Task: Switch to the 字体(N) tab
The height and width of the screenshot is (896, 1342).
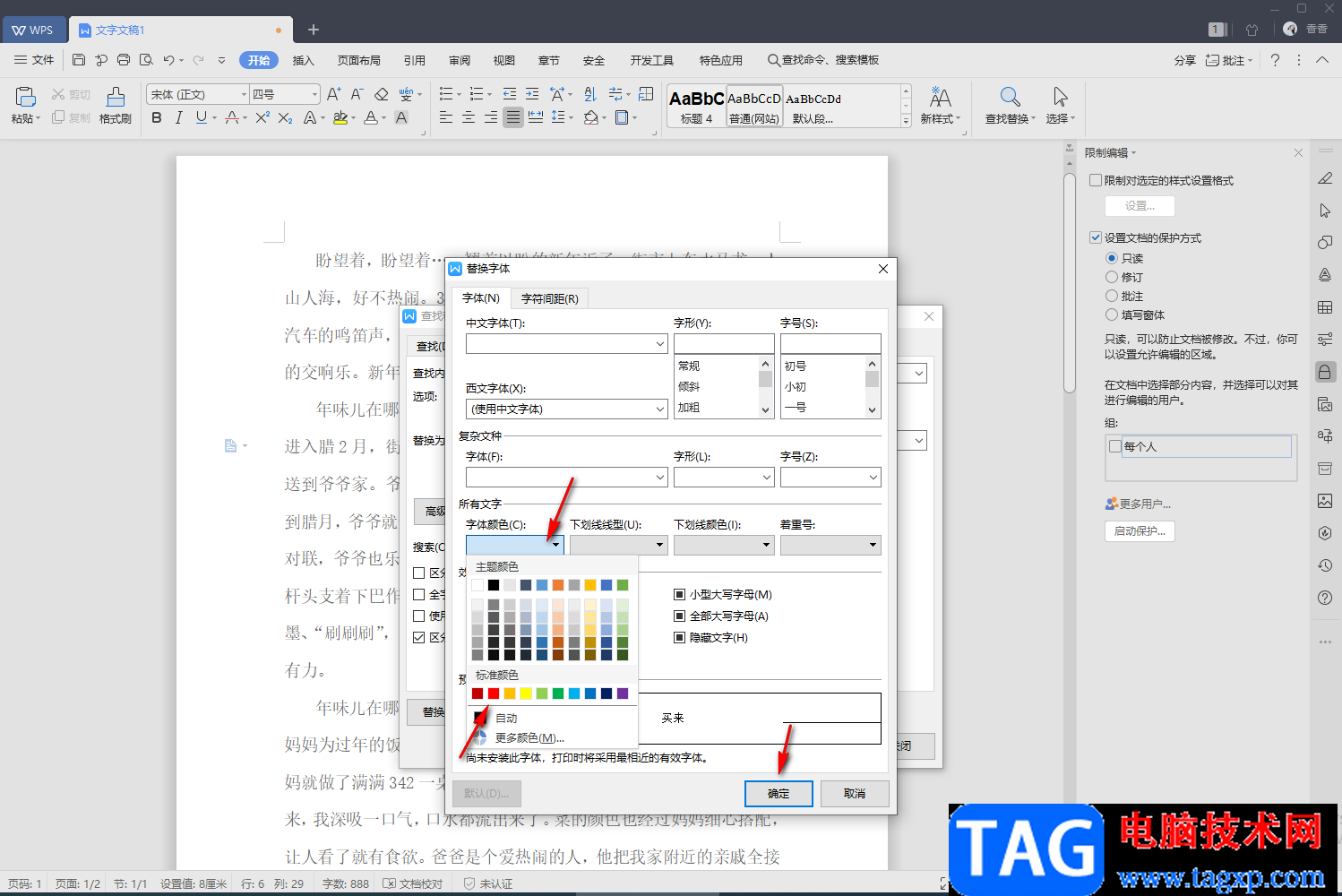Action: [481, 297]
